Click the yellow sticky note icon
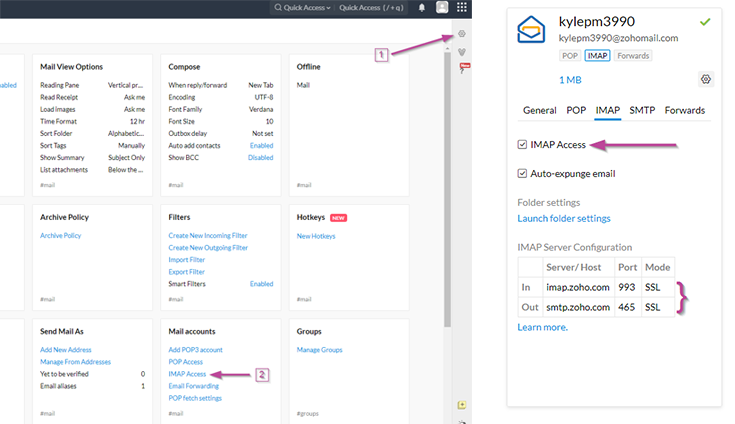This screenshot has width=735, height=424. 462,405
